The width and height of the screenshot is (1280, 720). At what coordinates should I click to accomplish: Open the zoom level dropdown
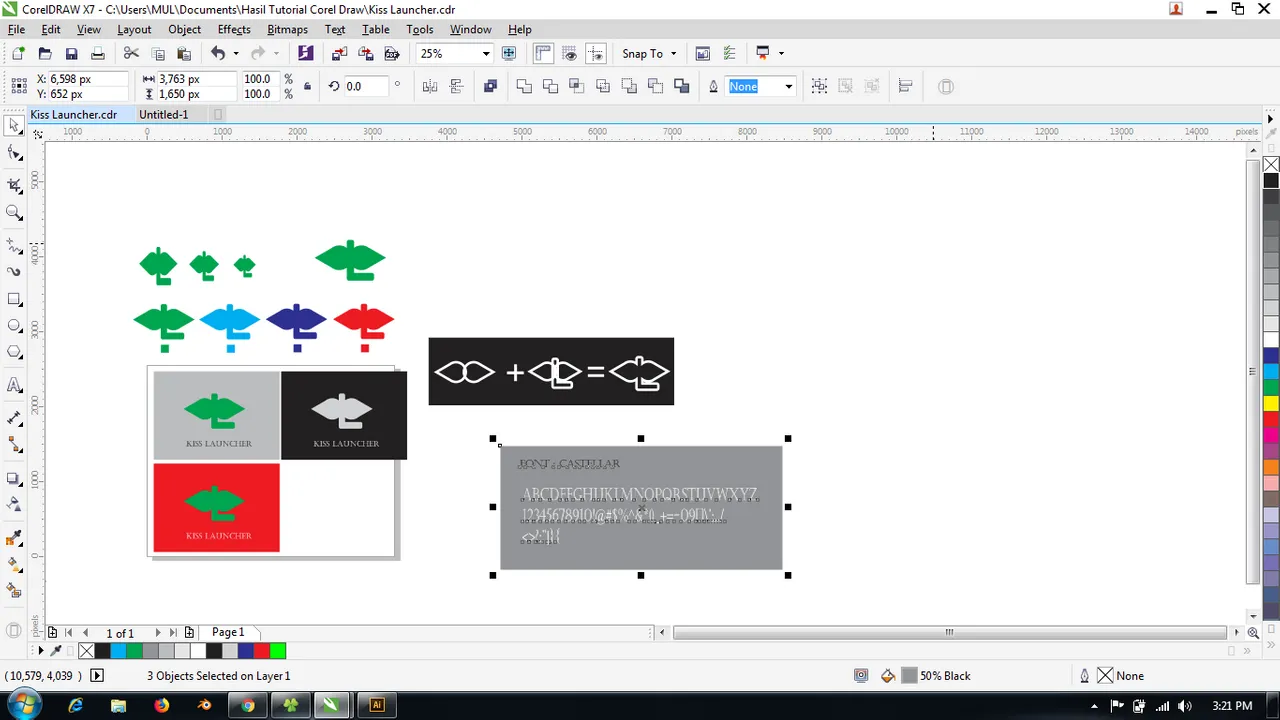click(486, 53)
